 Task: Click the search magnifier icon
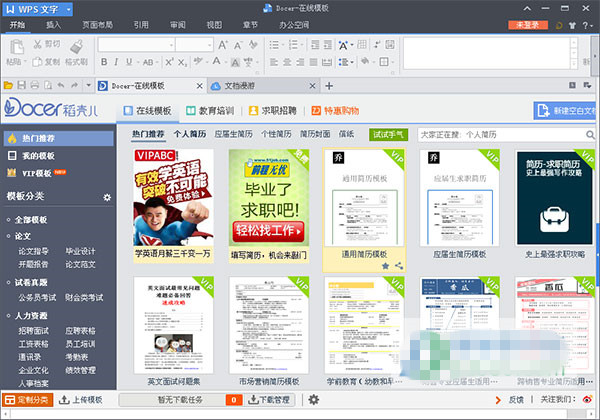click(x=590, y=135)
